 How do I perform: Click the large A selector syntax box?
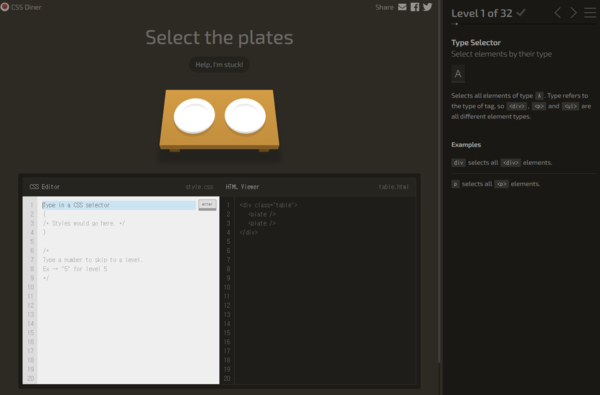[x=458, y=74]
